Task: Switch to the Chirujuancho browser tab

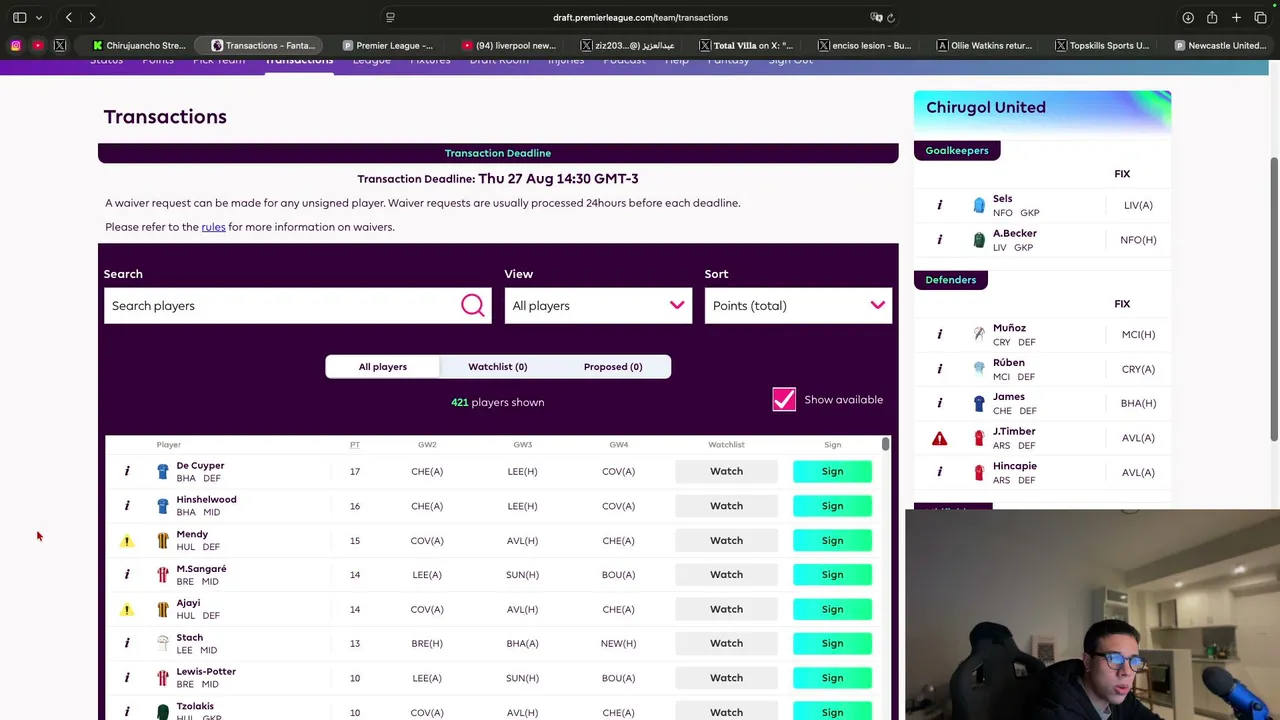Action: [x=139, y=45]
